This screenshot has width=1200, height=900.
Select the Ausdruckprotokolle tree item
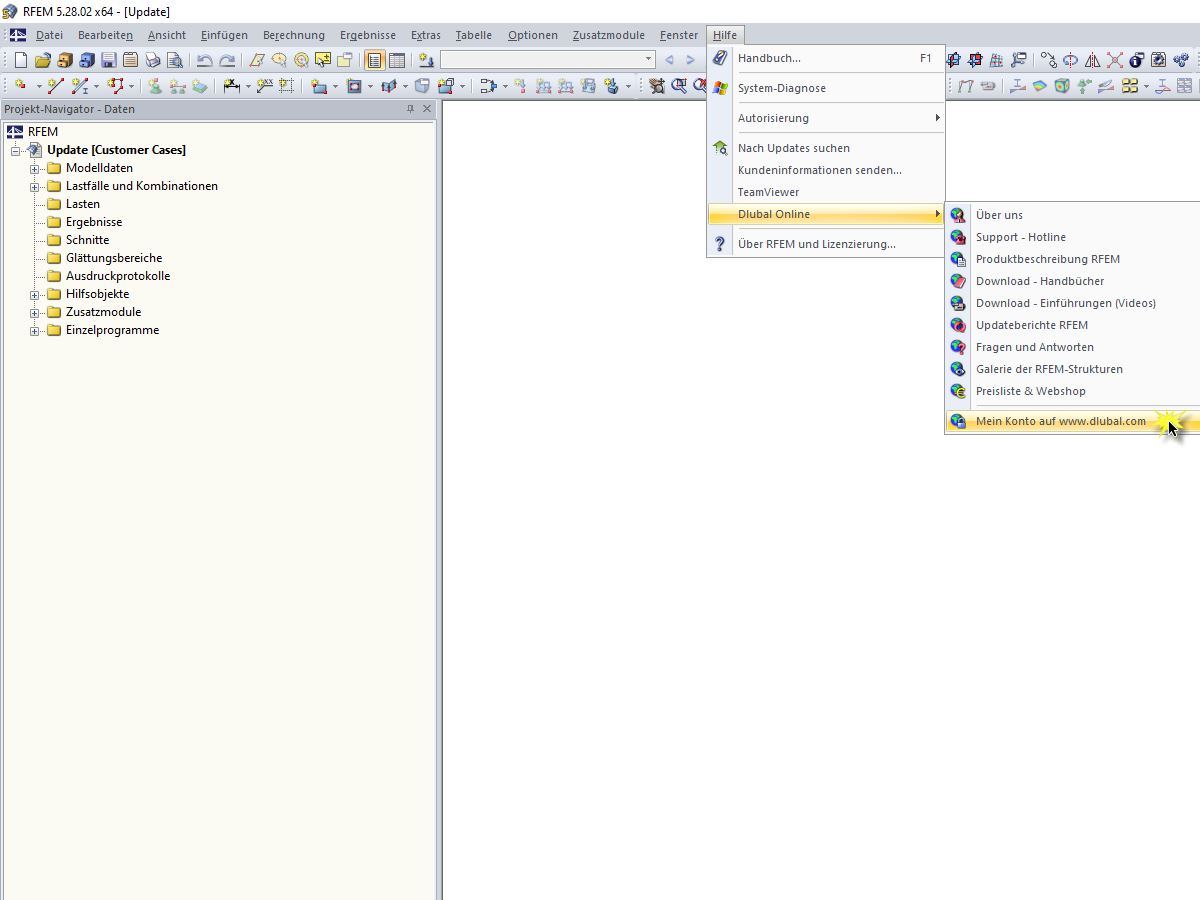pos(118,276)
